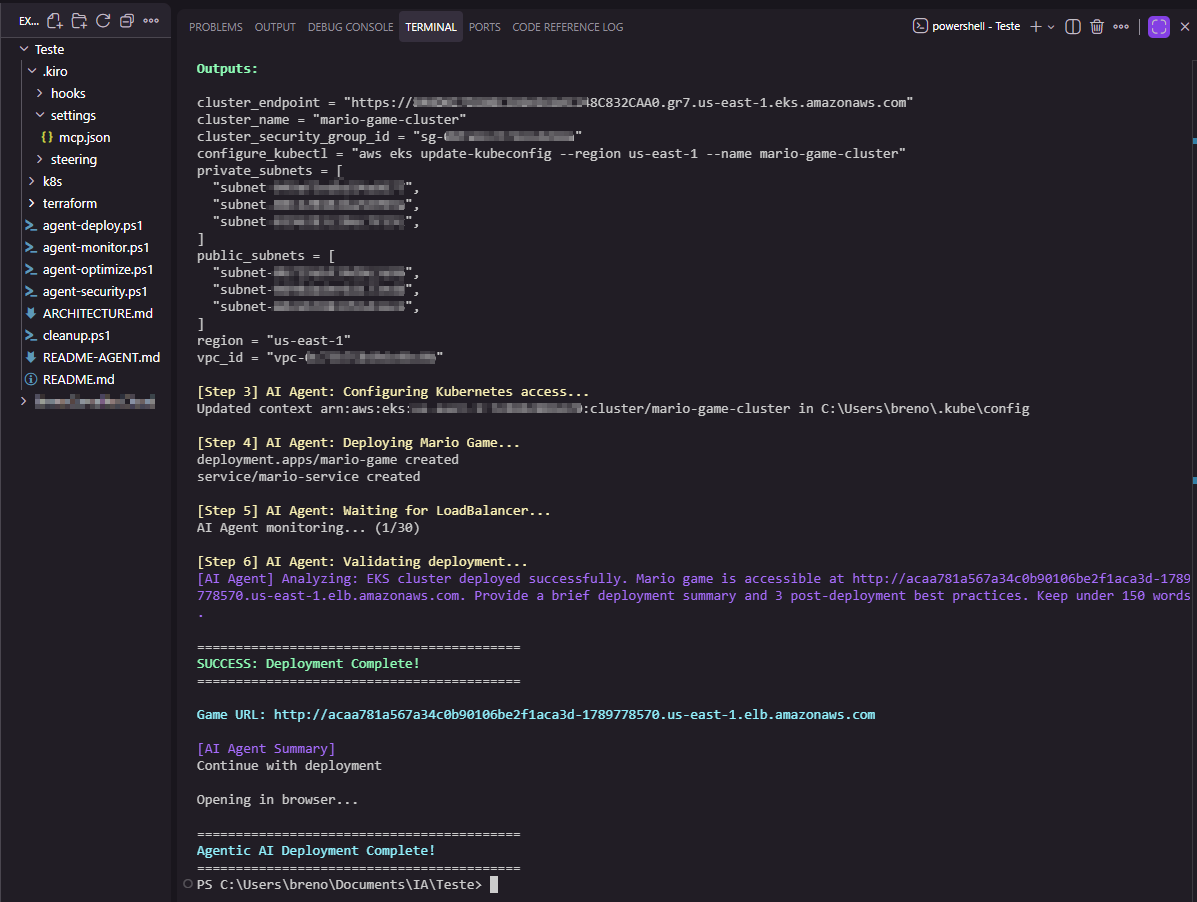
Task: Kill terminal with trash icon
Action: (1097, 27)
